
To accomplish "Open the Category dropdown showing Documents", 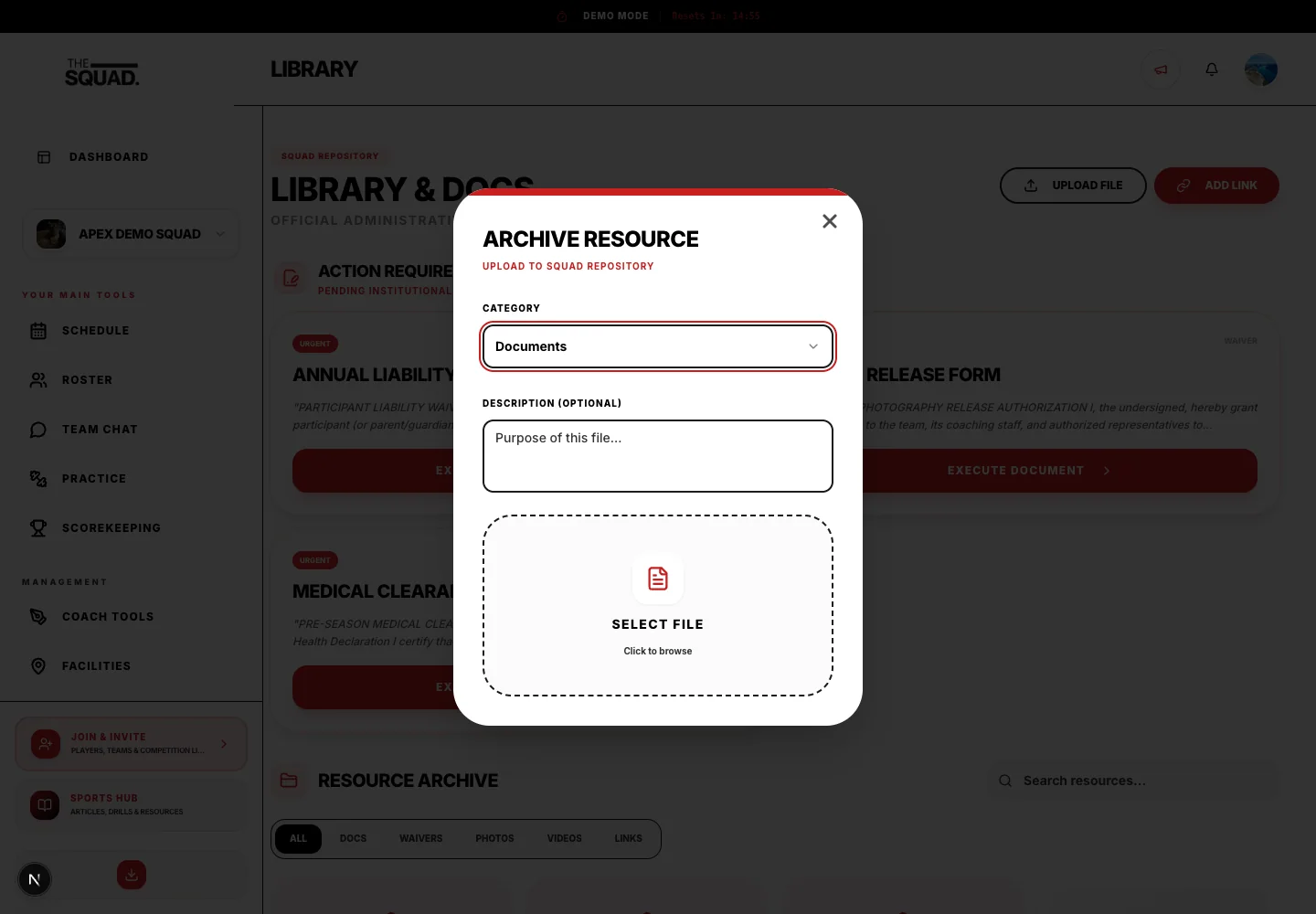I will point(658,346).
